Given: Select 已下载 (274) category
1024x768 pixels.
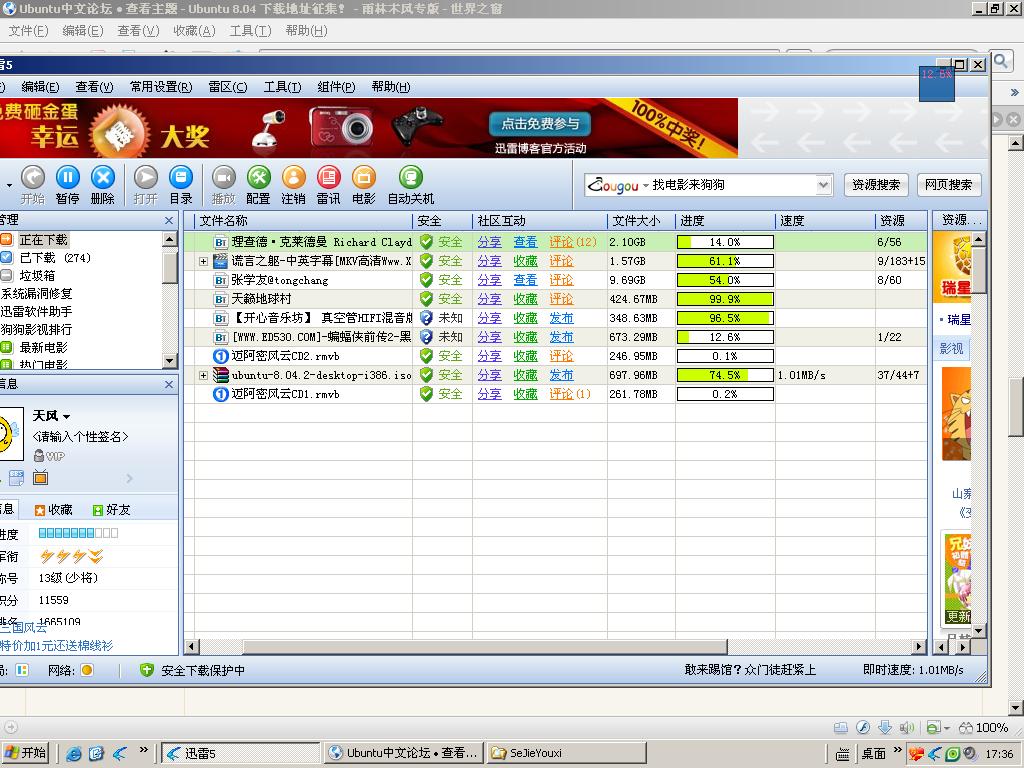Looking at the screenshot, I should click(55, 258).
